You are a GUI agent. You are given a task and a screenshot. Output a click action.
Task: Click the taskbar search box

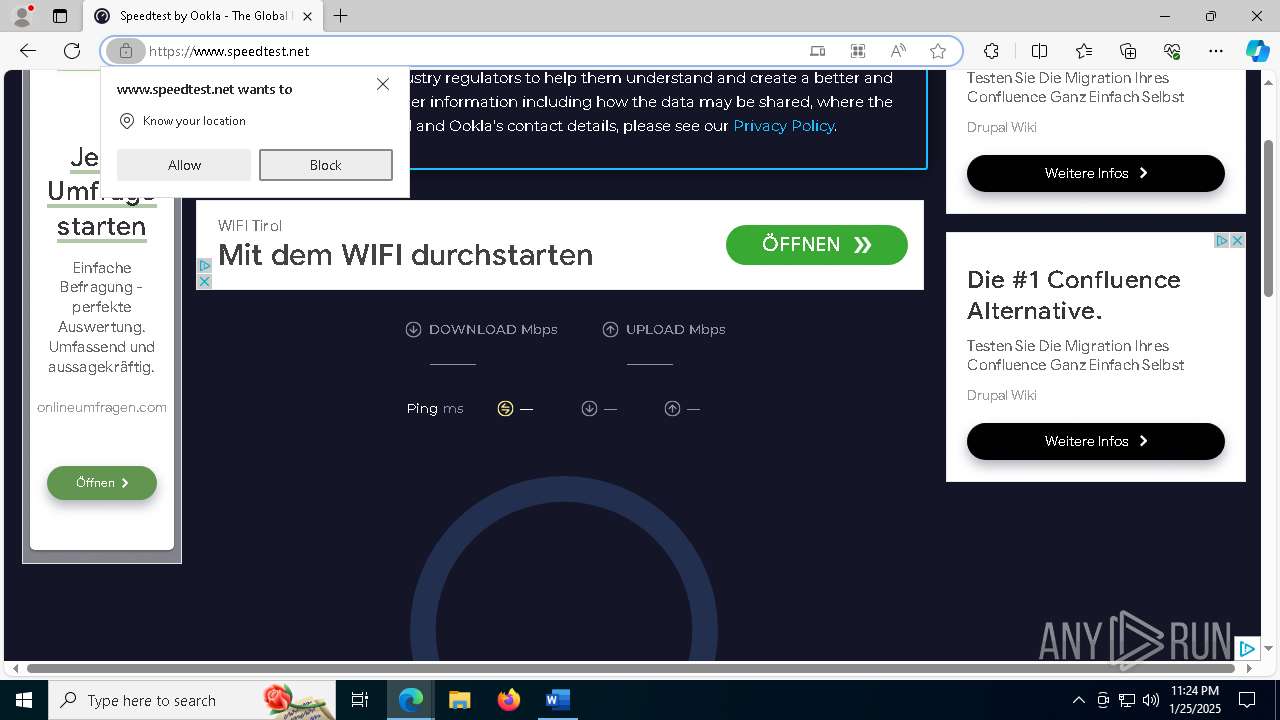(x=192, y=700)
